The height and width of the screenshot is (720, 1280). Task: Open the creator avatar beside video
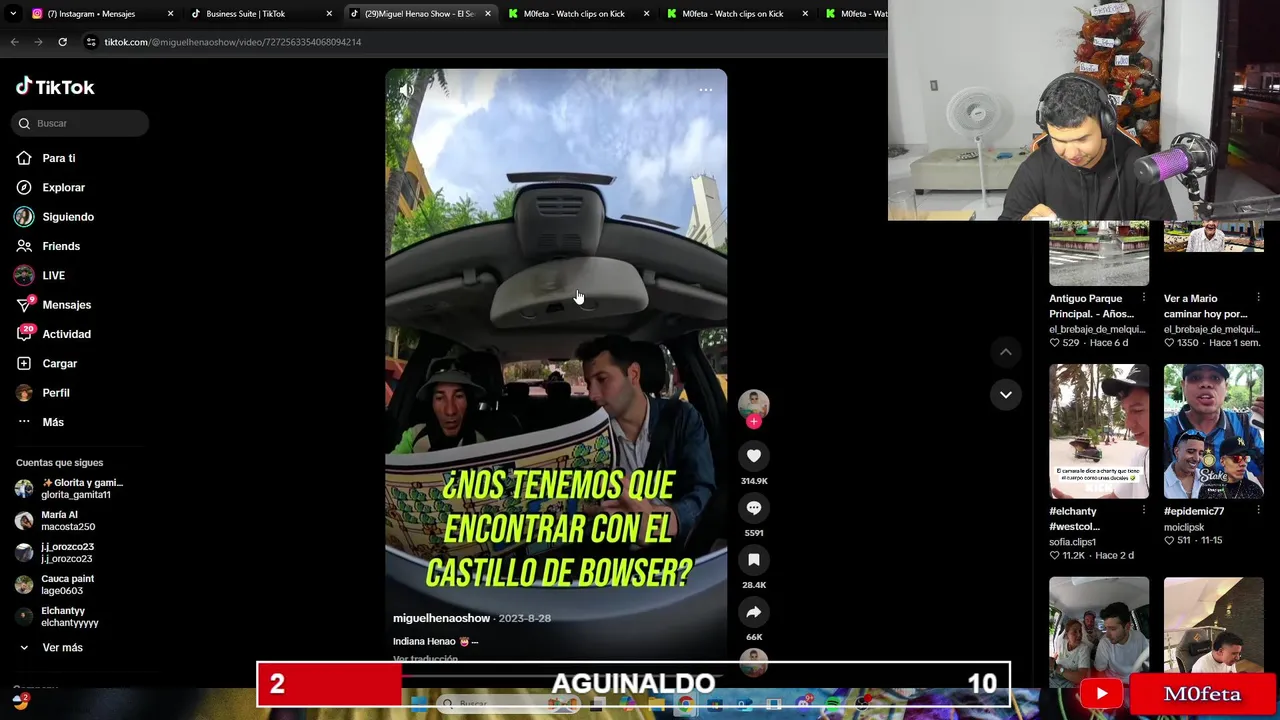(754, 404)
